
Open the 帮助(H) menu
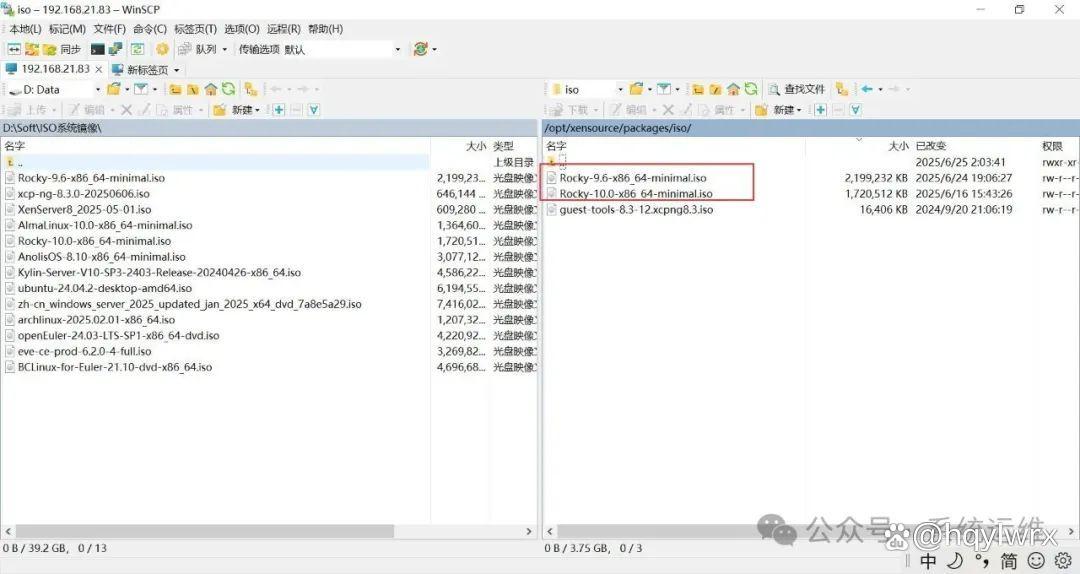click(326, 29)
